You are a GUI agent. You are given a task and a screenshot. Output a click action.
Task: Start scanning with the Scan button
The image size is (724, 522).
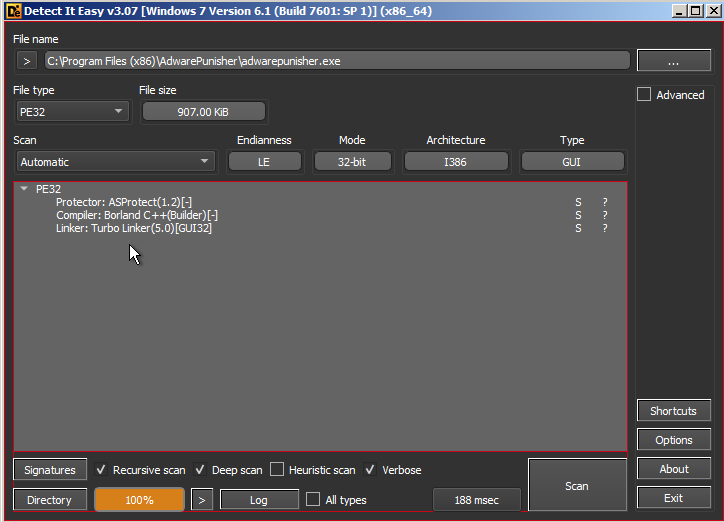click(x=577, y=485)
